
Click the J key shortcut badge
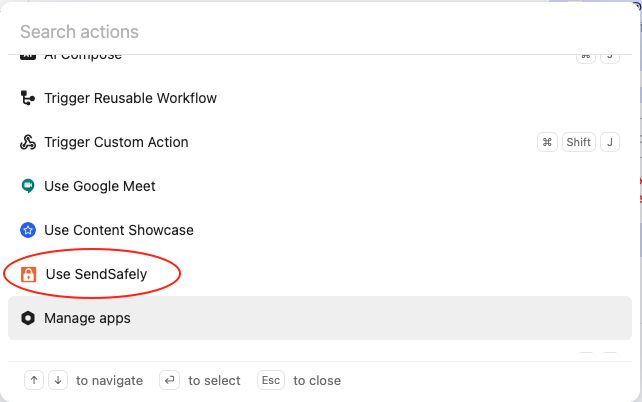coord(610,142)
